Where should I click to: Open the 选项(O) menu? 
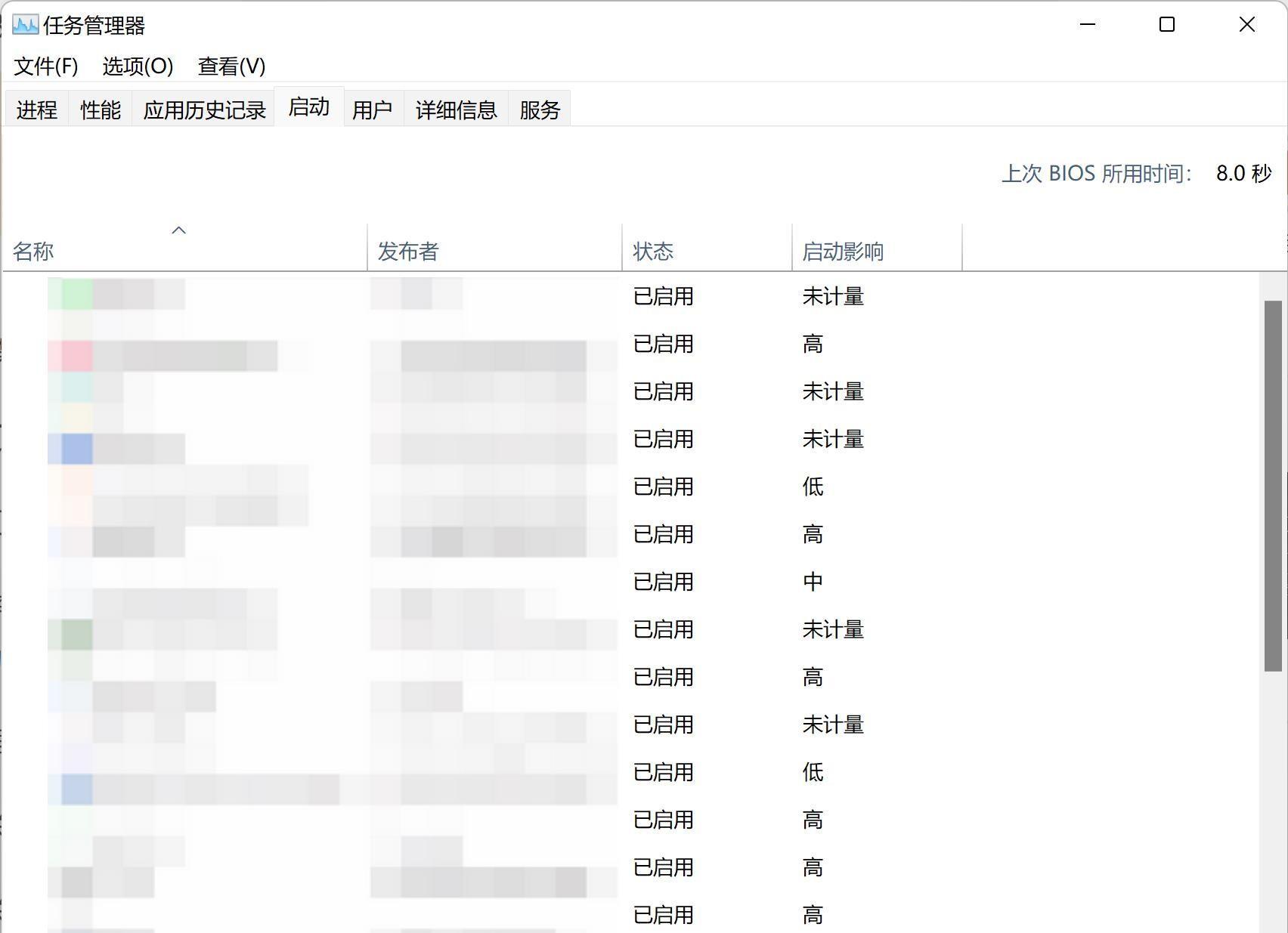138,66
